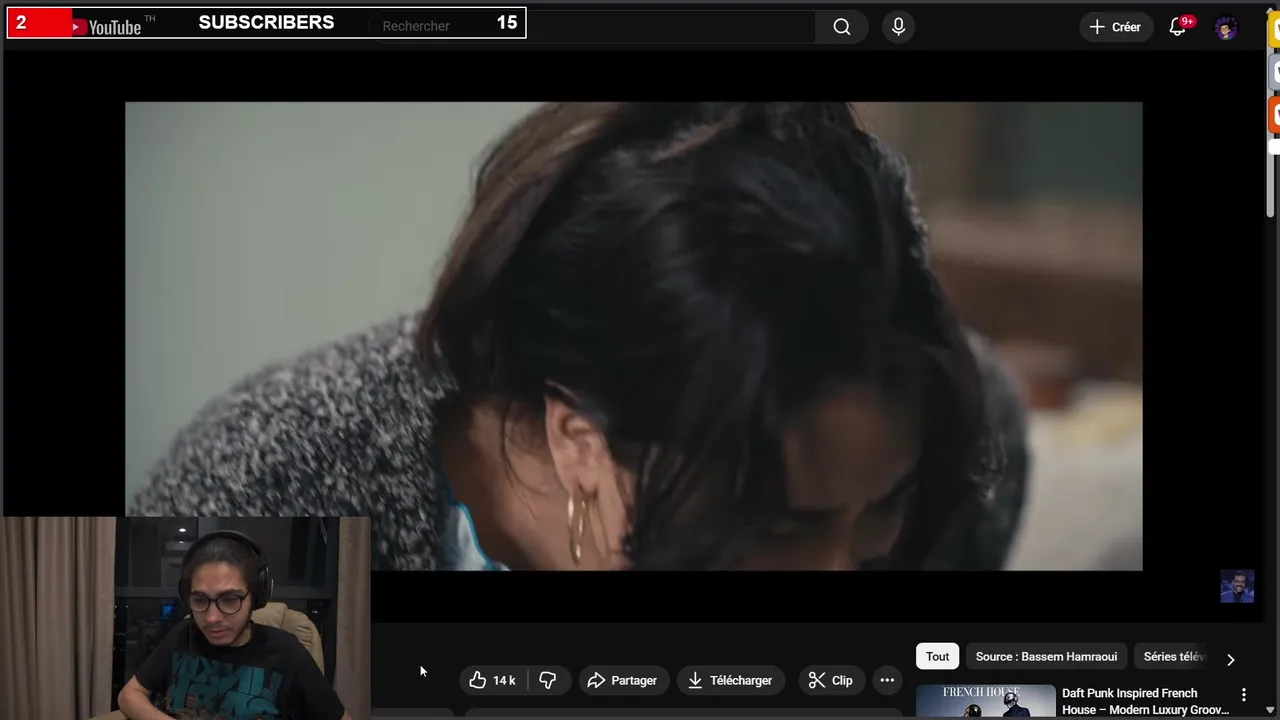
Task: Open notifications bell
Action: 1178,27
